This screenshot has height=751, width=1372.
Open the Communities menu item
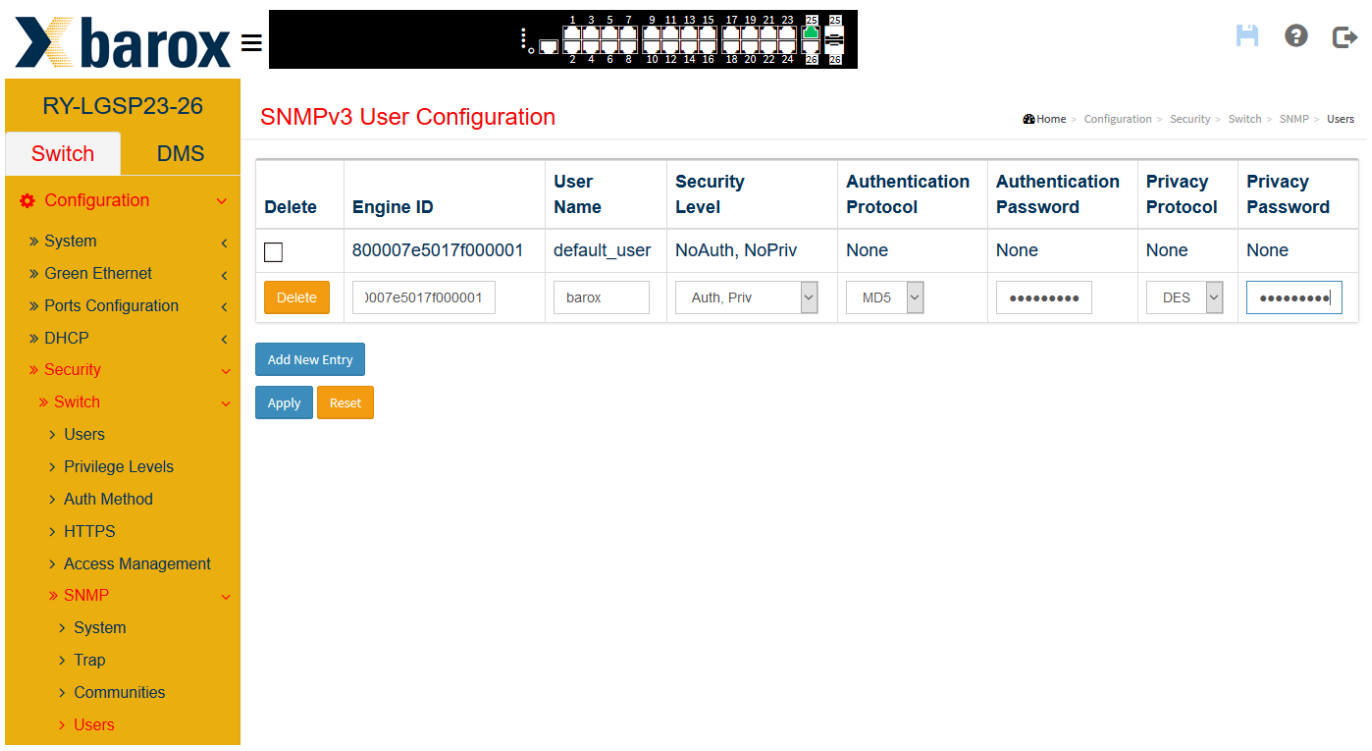[x=119, y=693]
